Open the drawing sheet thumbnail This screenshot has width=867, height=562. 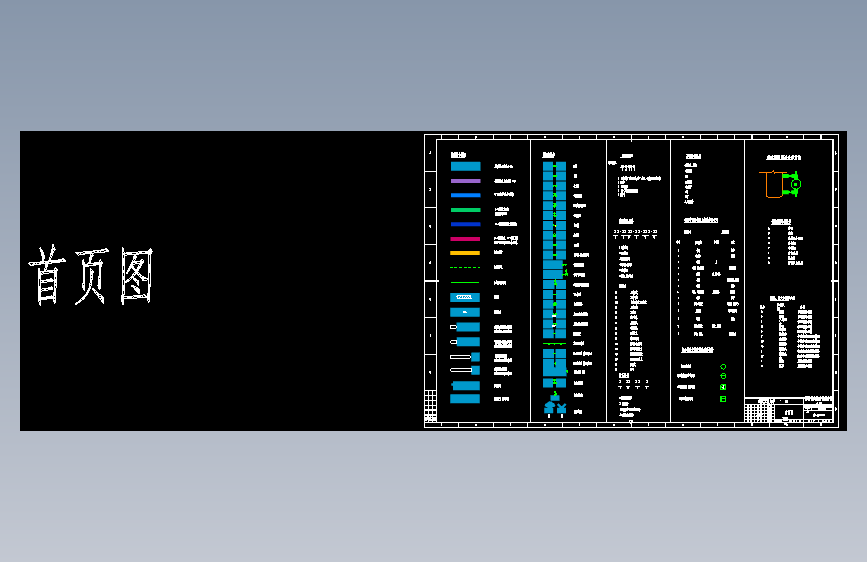631,281
